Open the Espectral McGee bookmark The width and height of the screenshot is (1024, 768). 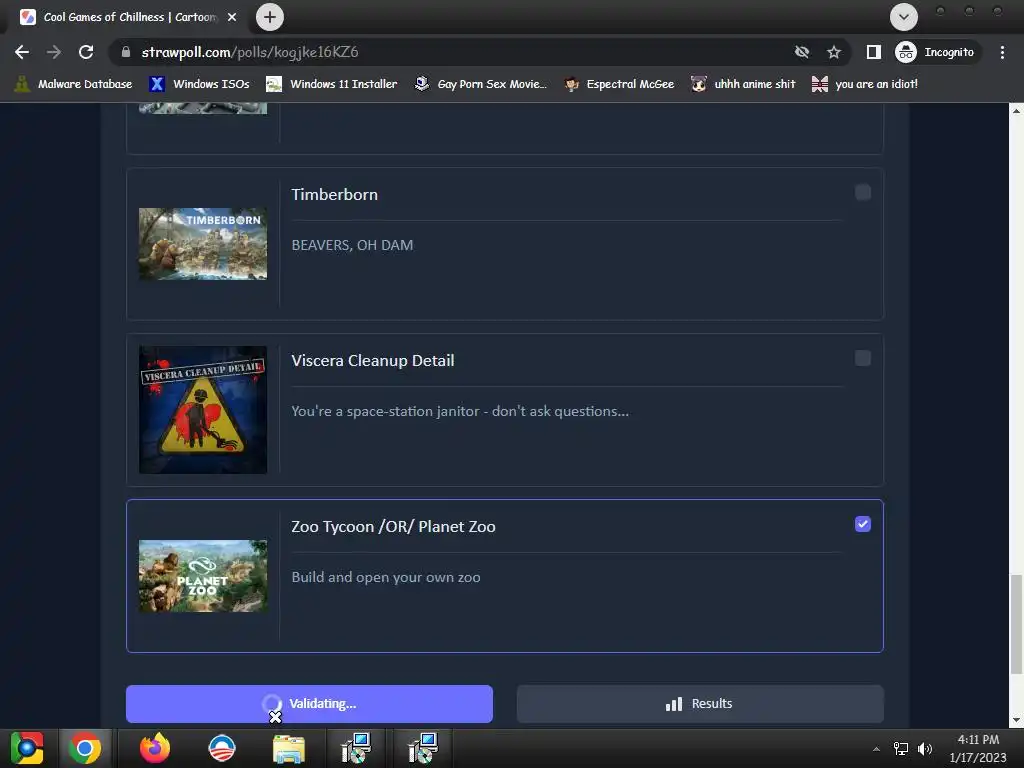pos(619,84)
